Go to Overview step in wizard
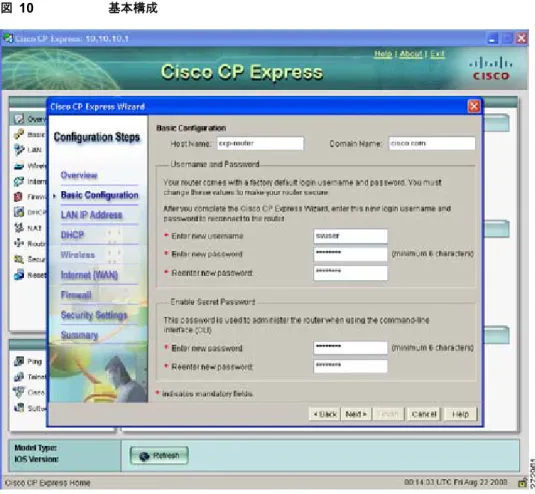 (x=79, y=175)
